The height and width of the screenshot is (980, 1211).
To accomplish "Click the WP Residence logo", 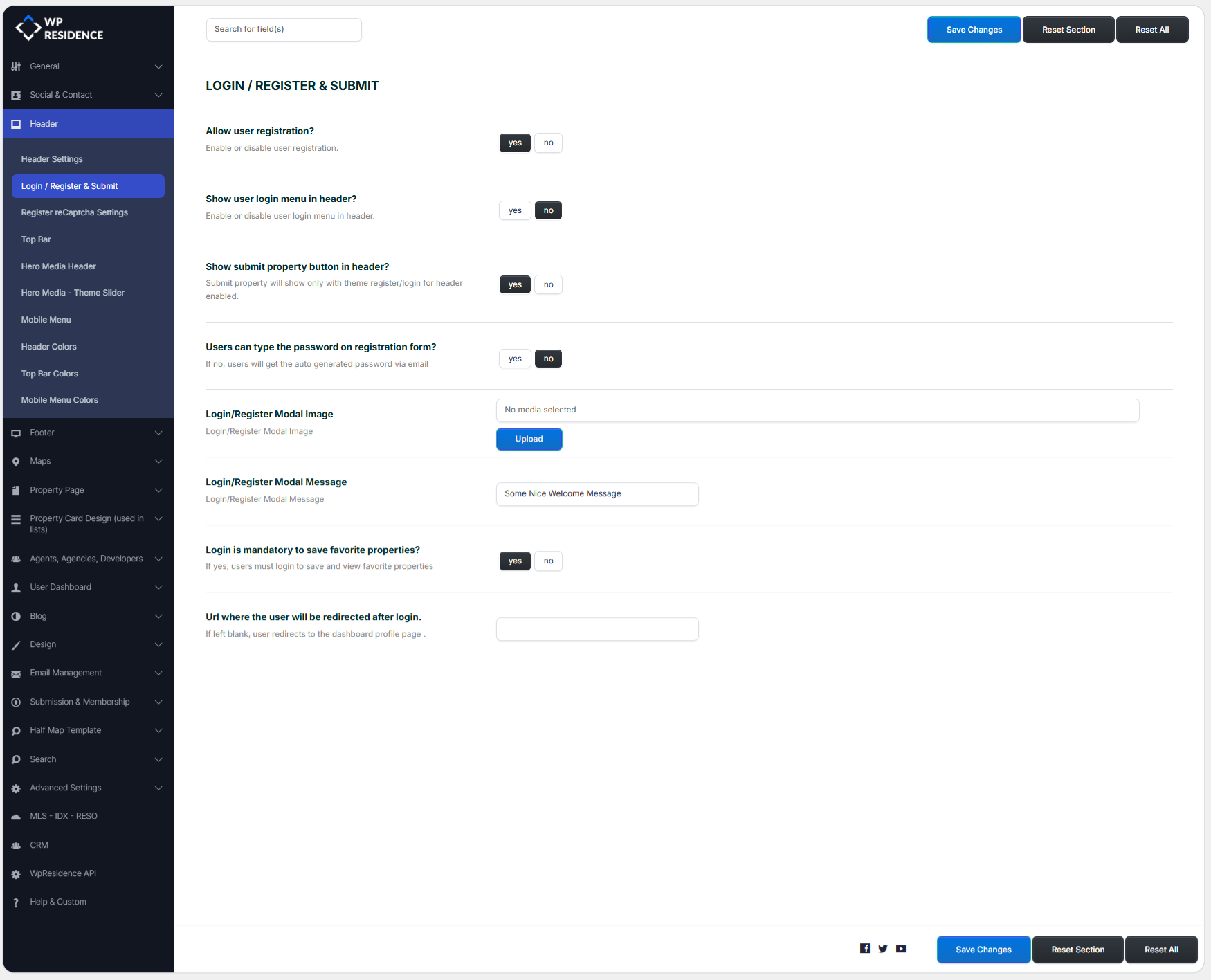I will tap(60, 28).
